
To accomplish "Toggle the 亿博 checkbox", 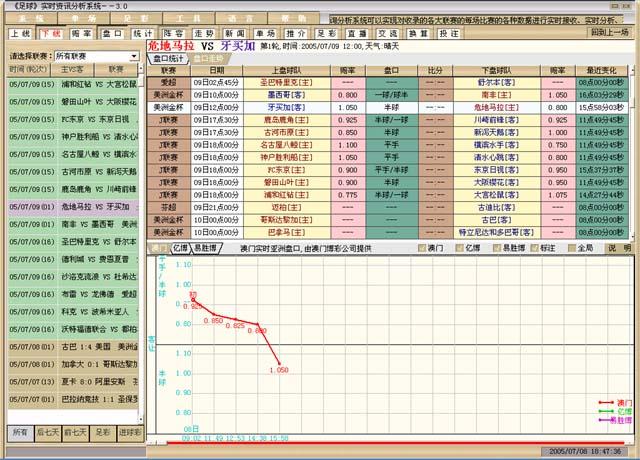I will (460, 248).
